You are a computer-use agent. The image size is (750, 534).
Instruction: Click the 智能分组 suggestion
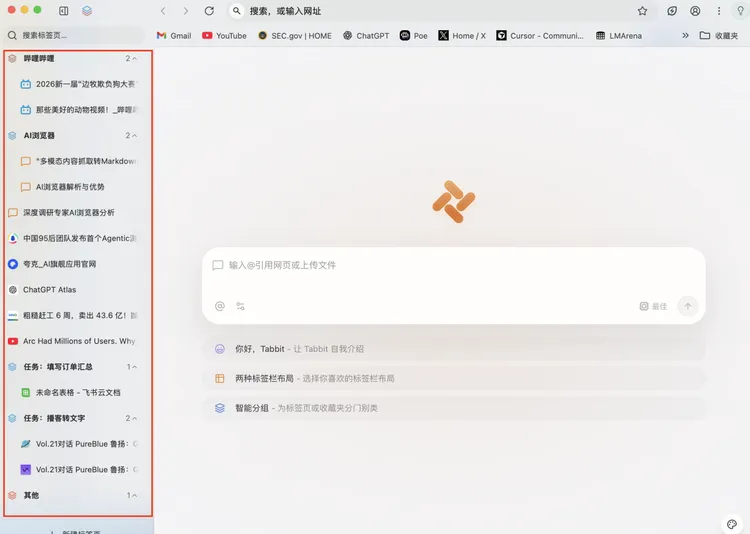(x=256, y=408)
